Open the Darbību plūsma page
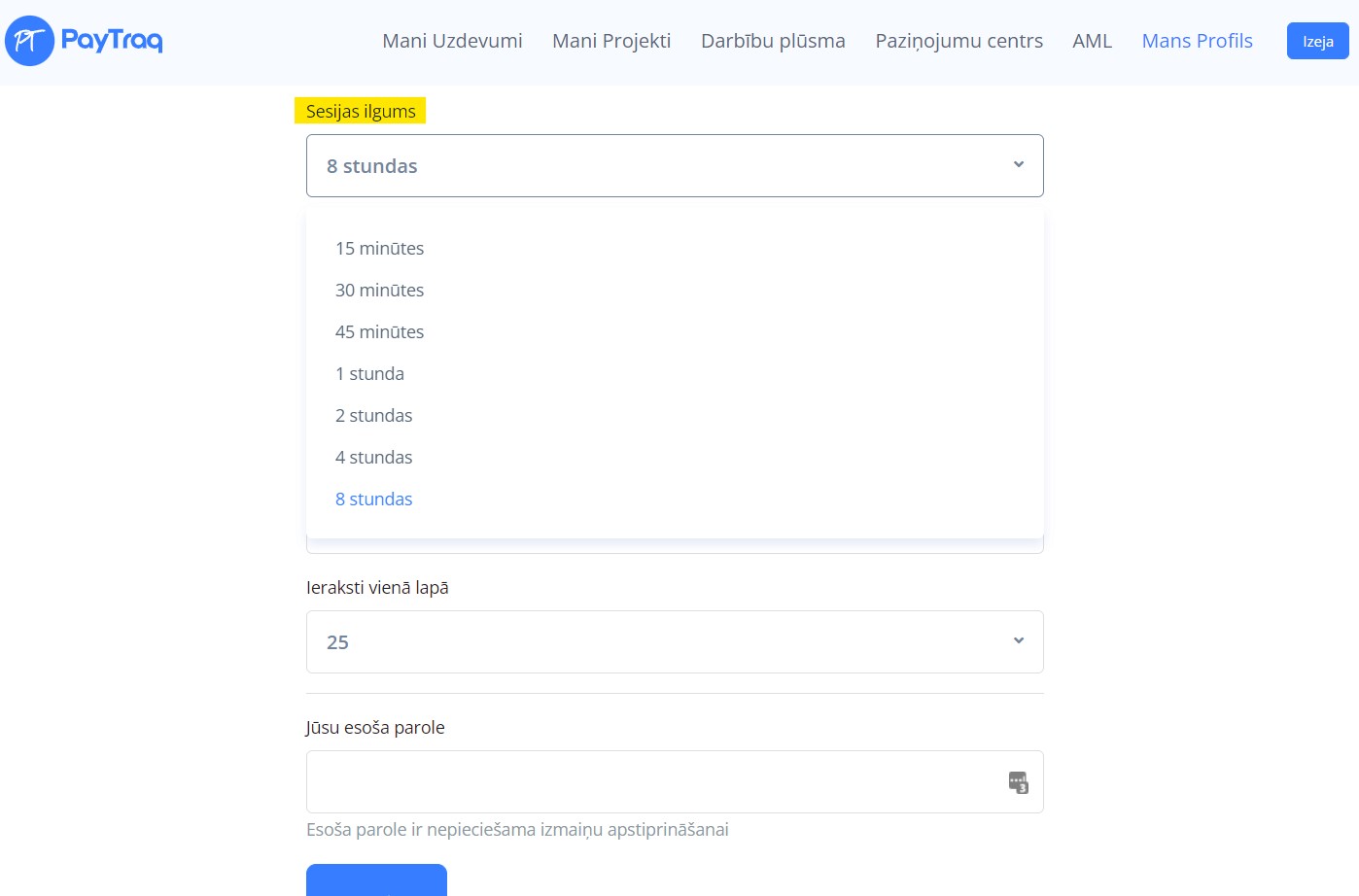Viewport: 1359px width, 896px height. [773, 41]
